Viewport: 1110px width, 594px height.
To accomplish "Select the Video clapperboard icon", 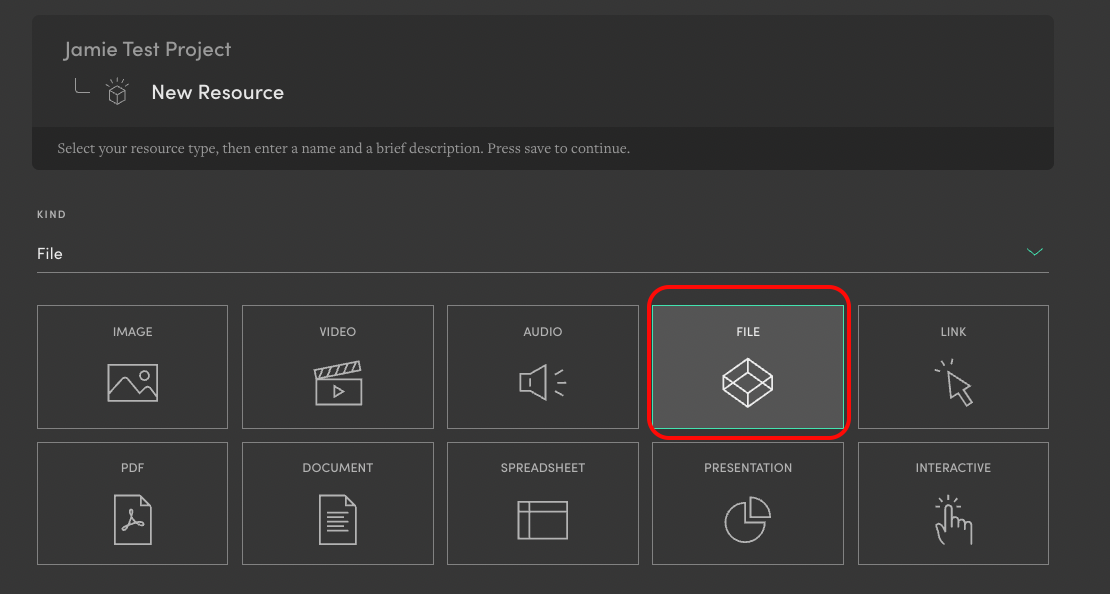I will [x=337, y=382].
